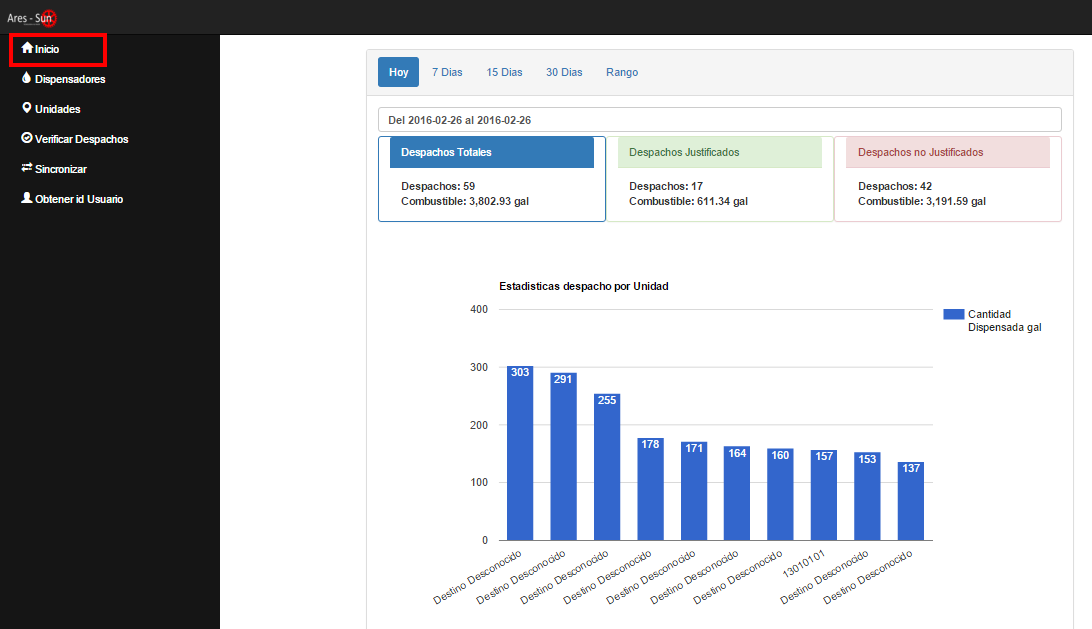
Task: Open the 30 Dias view
Action: (564, 71)
